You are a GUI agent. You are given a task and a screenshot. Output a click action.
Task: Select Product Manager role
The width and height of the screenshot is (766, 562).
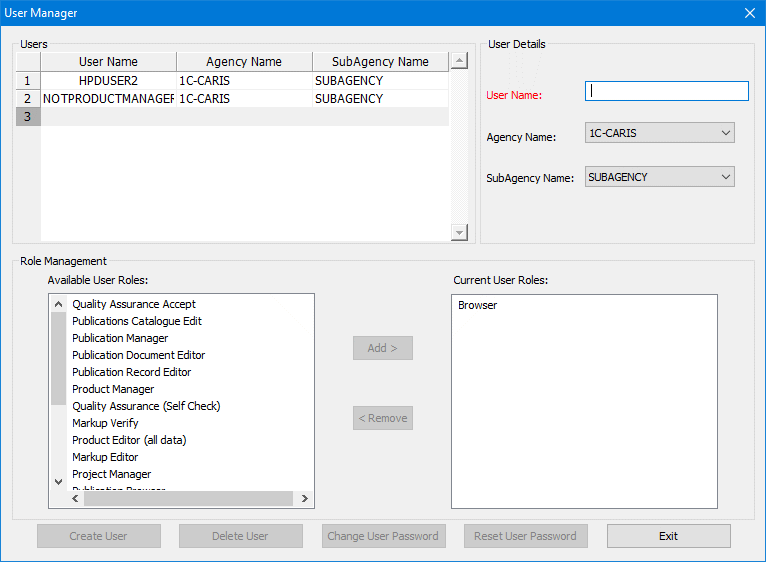(113, 389)
